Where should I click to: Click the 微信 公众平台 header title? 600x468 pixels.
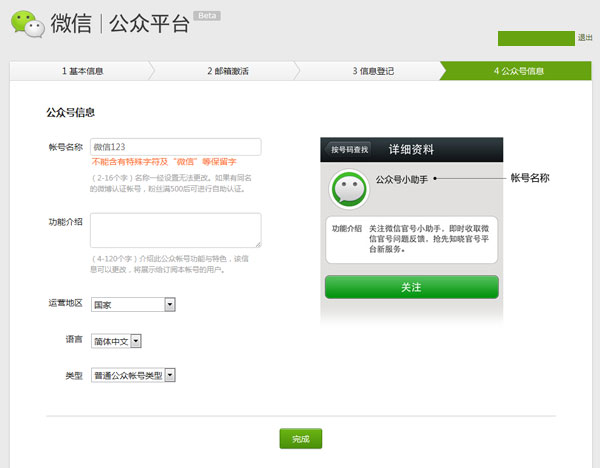click(120, 24)
